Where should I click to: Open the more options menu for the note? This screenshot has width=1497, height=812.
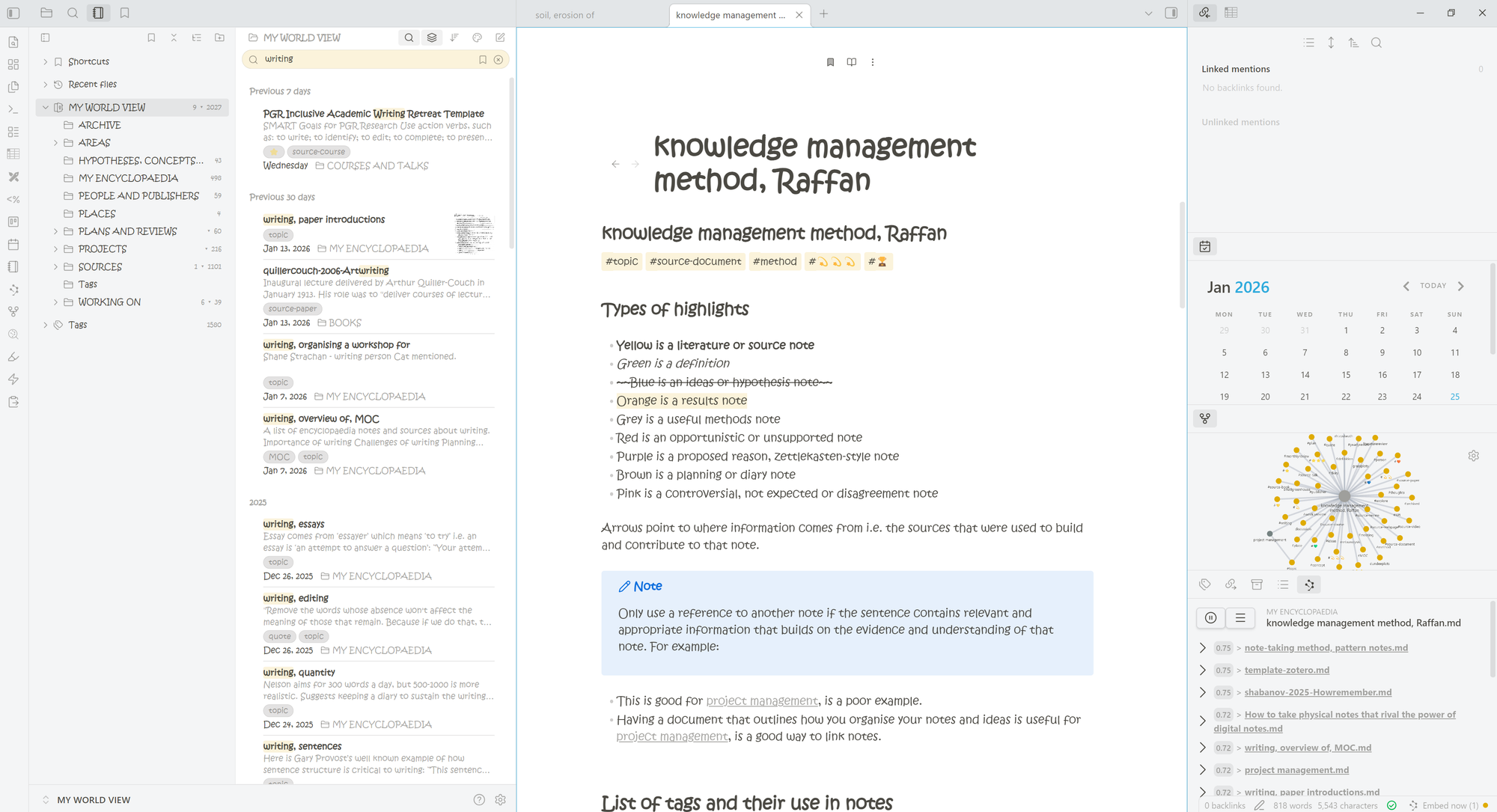click(872, 62)
